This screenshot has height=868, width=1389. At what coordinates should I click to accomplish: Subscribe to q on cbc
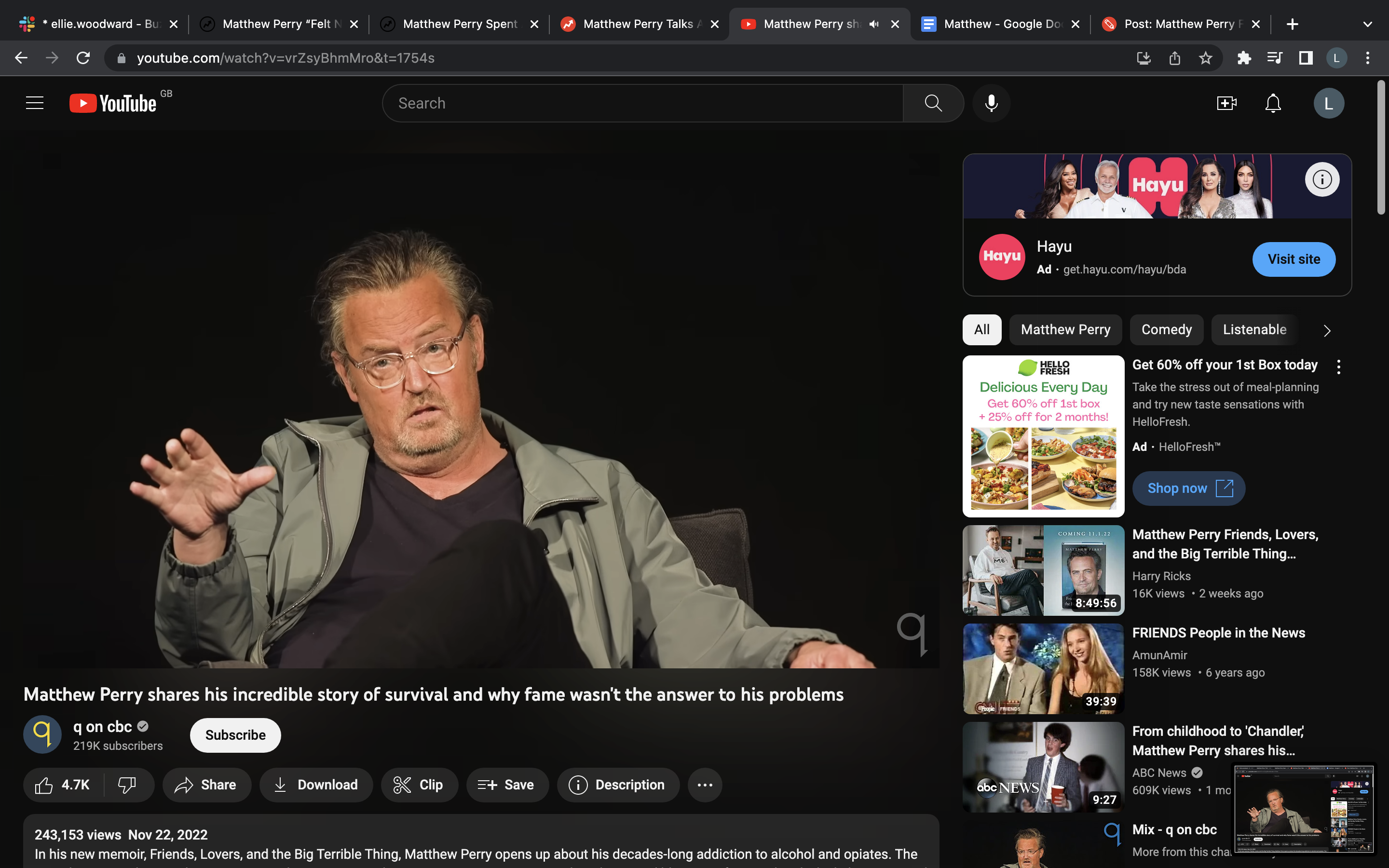[235, 735]
